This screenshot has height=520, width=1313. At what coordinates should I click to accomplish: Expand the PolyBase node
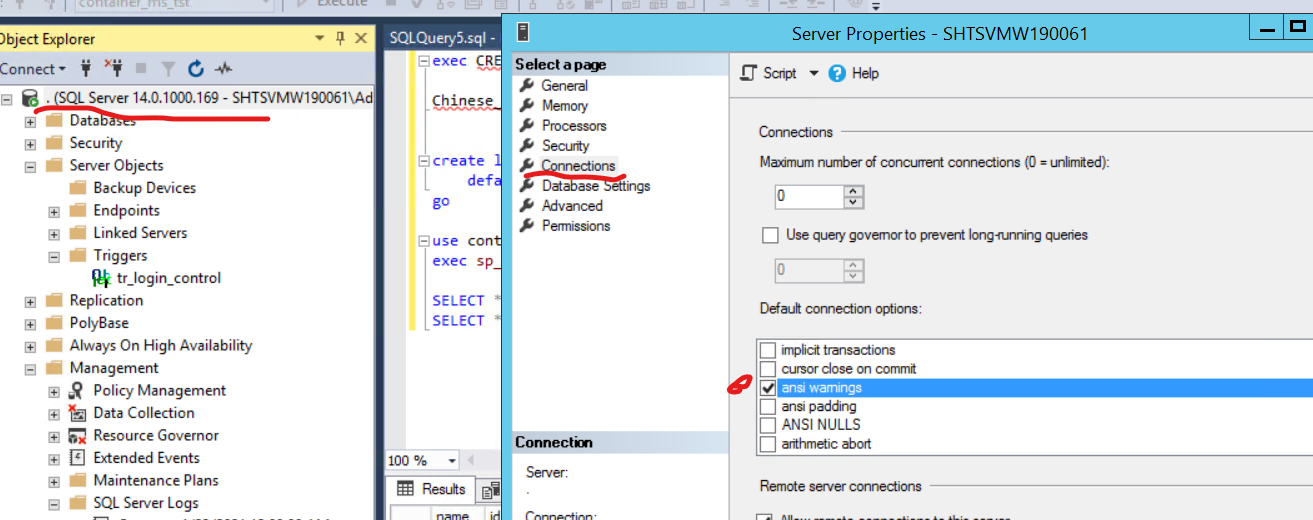[30, 323]
